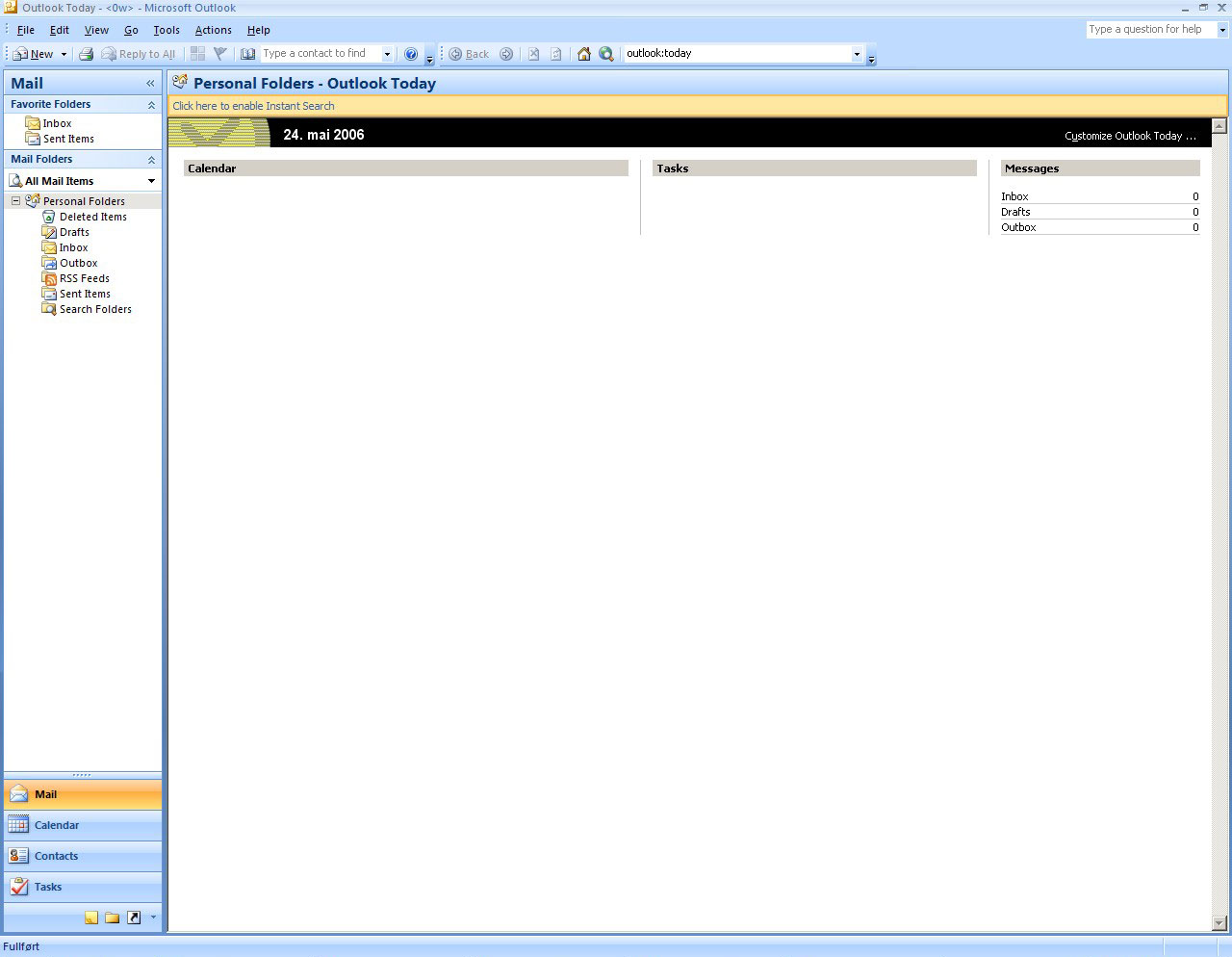The height and width of the screenshot is (957, 1232).
Task: Click the Print toolbar icon
Action: tap(86, 54)
